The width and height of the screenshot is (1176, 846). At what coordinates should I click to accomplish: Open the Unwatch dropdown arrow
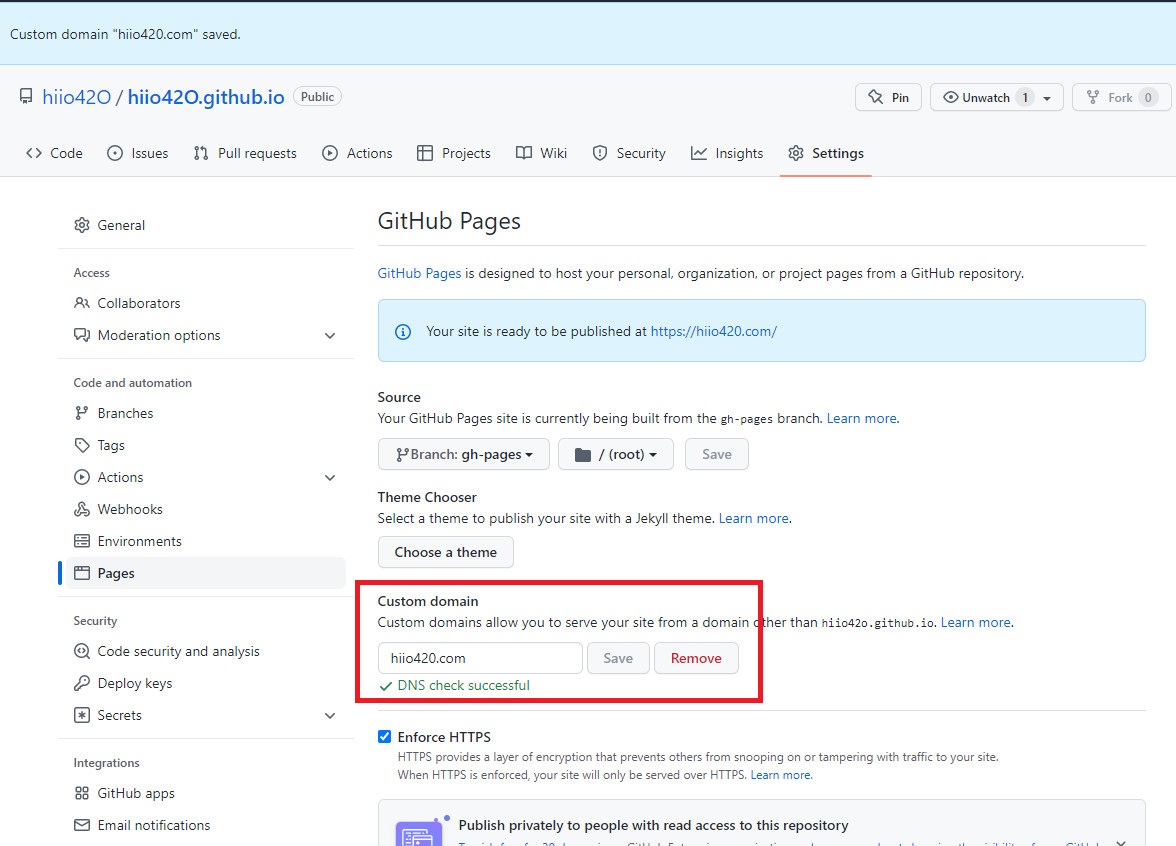coord(1047,98)
